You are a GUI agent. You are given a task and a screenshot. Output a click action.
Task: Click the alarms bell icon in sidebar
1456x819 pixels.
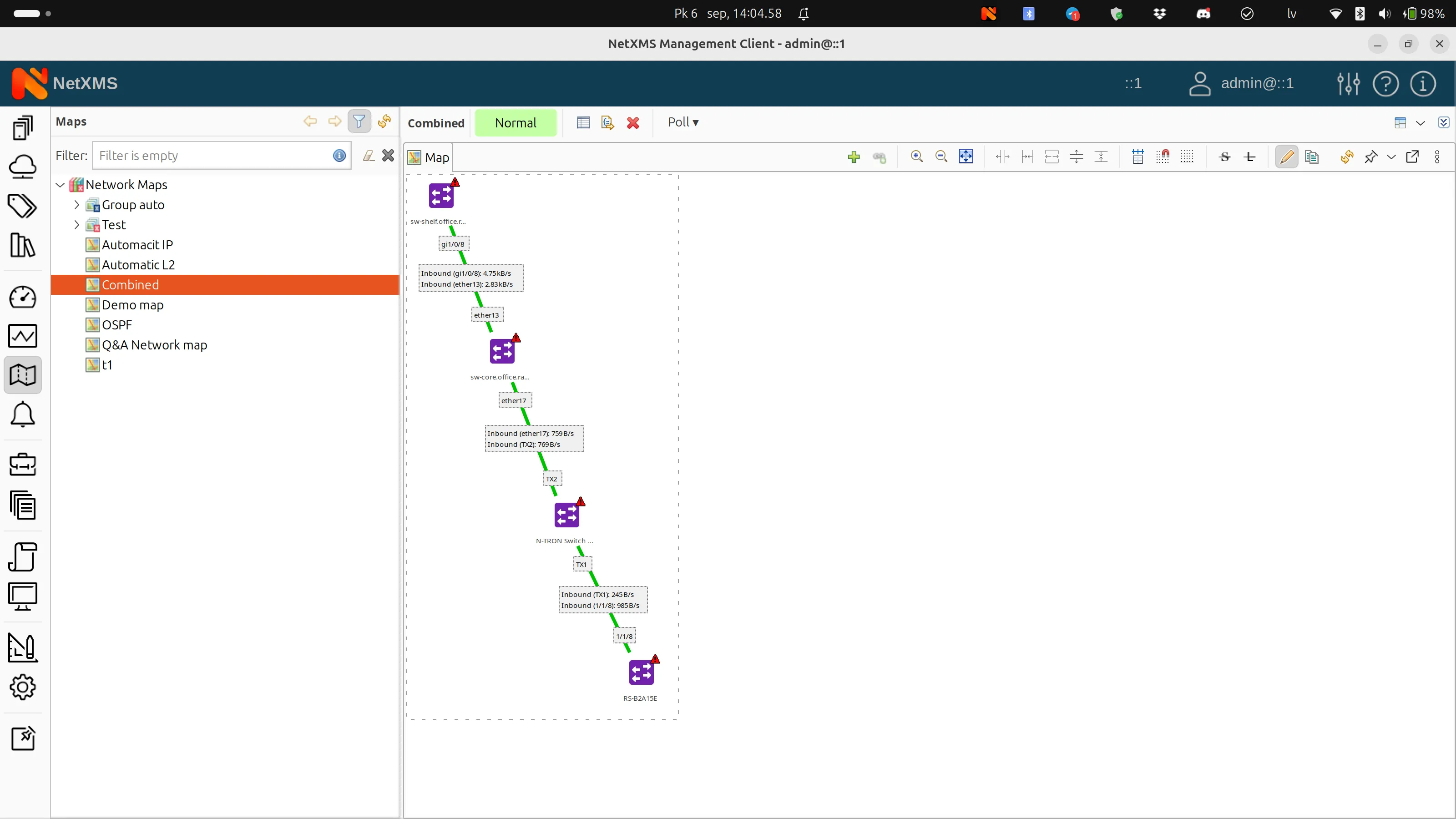pos(23,415)
